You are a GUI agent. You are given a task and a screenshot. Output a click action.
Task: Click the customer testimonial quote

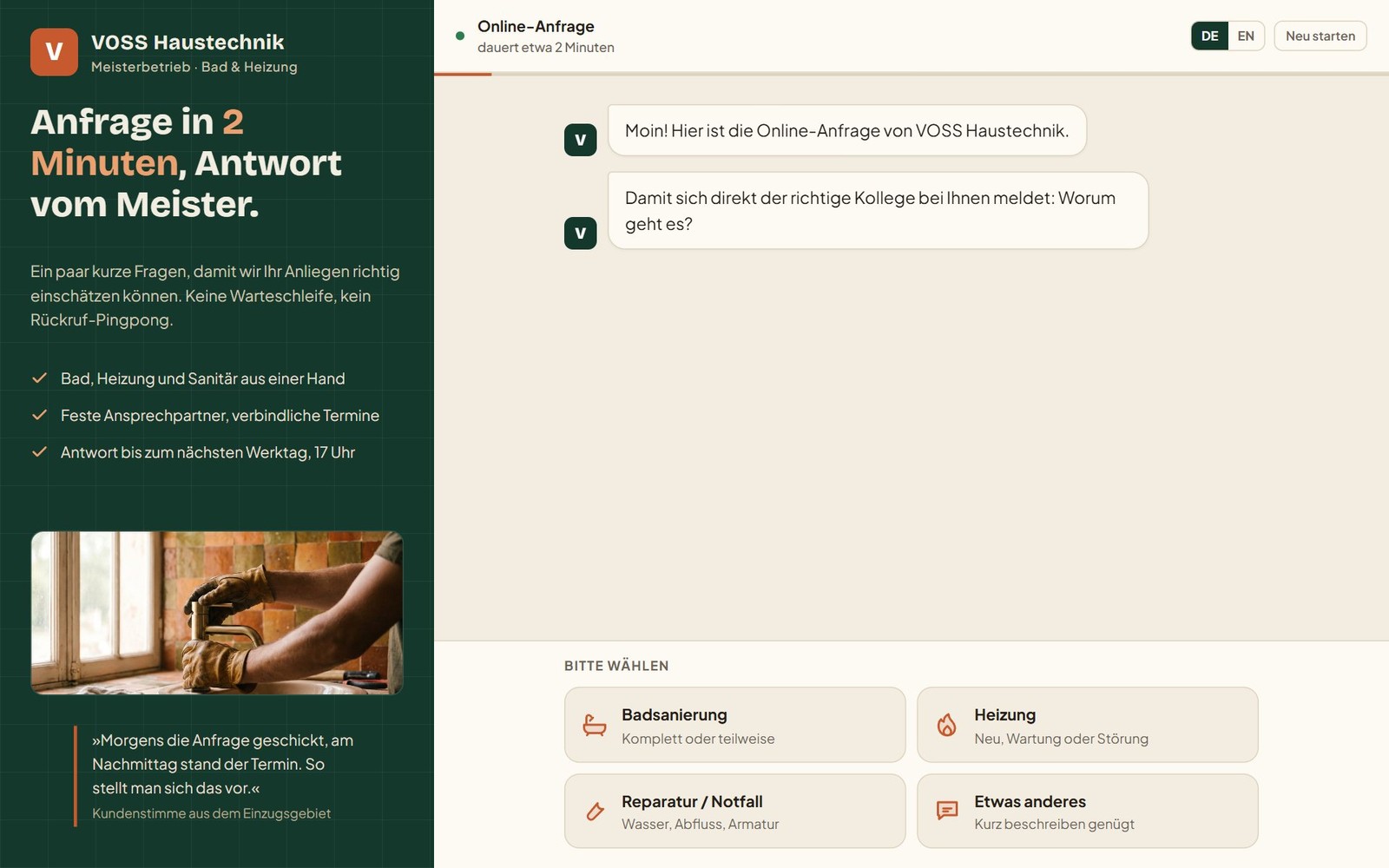223,764
